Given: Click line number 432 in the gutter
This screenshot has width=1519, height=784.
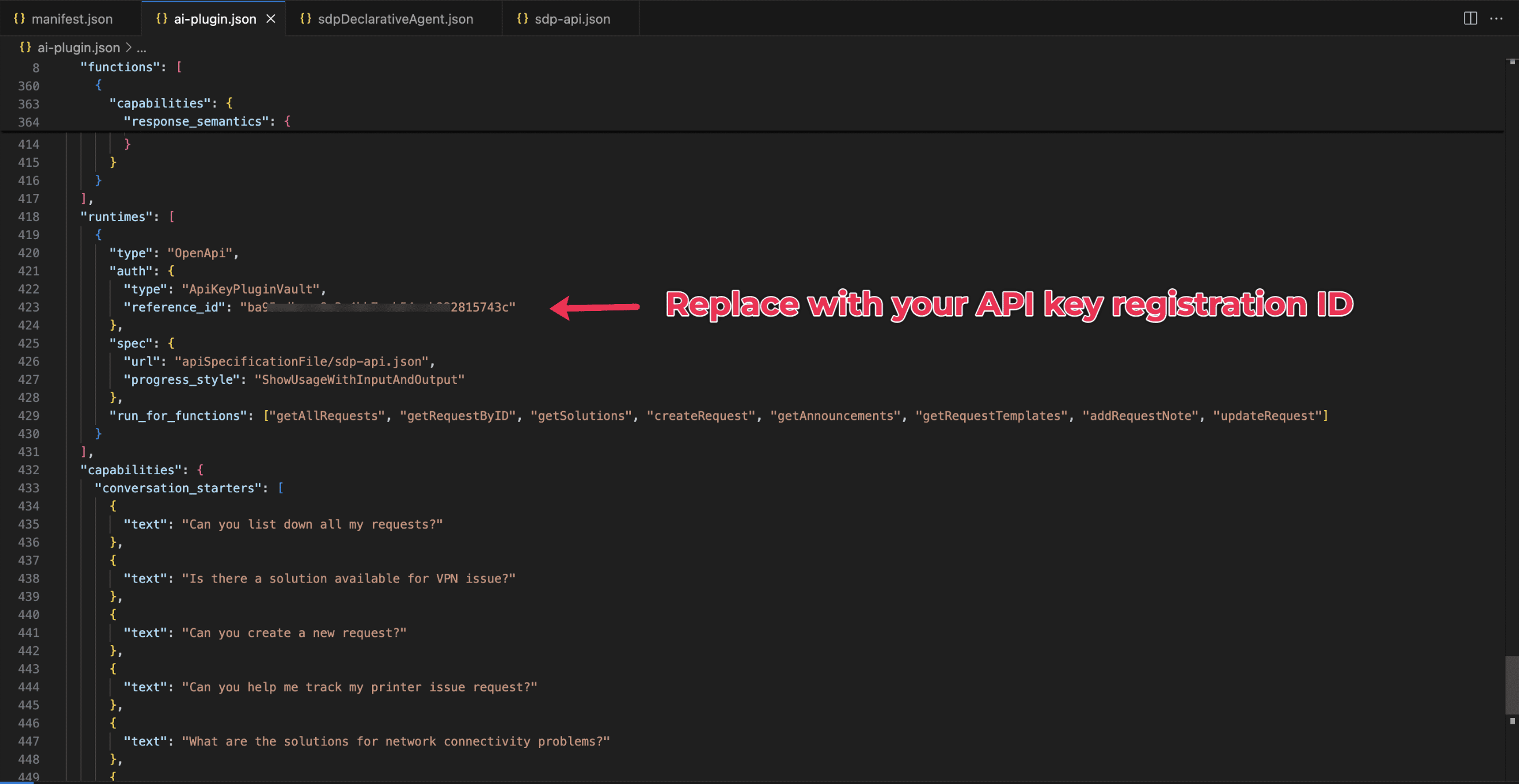Looking at the screenshot, I should click(x=28, y=470).
